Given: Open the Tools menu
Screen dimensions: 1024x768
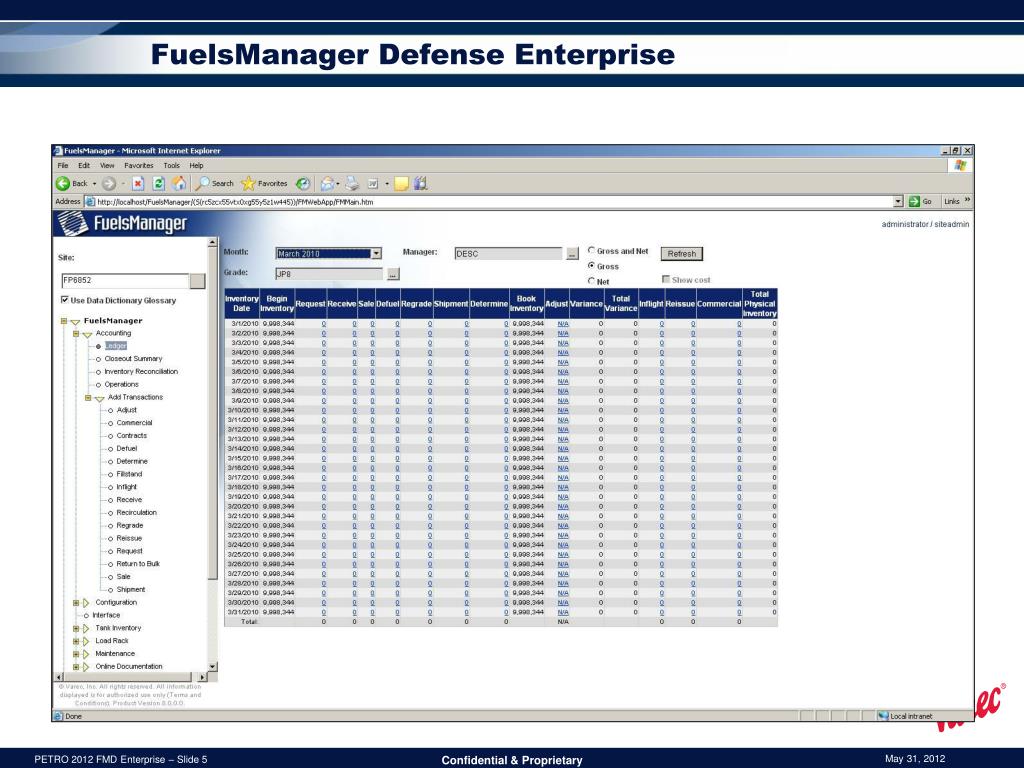Looking at the screenshot, I should point(171,166).
